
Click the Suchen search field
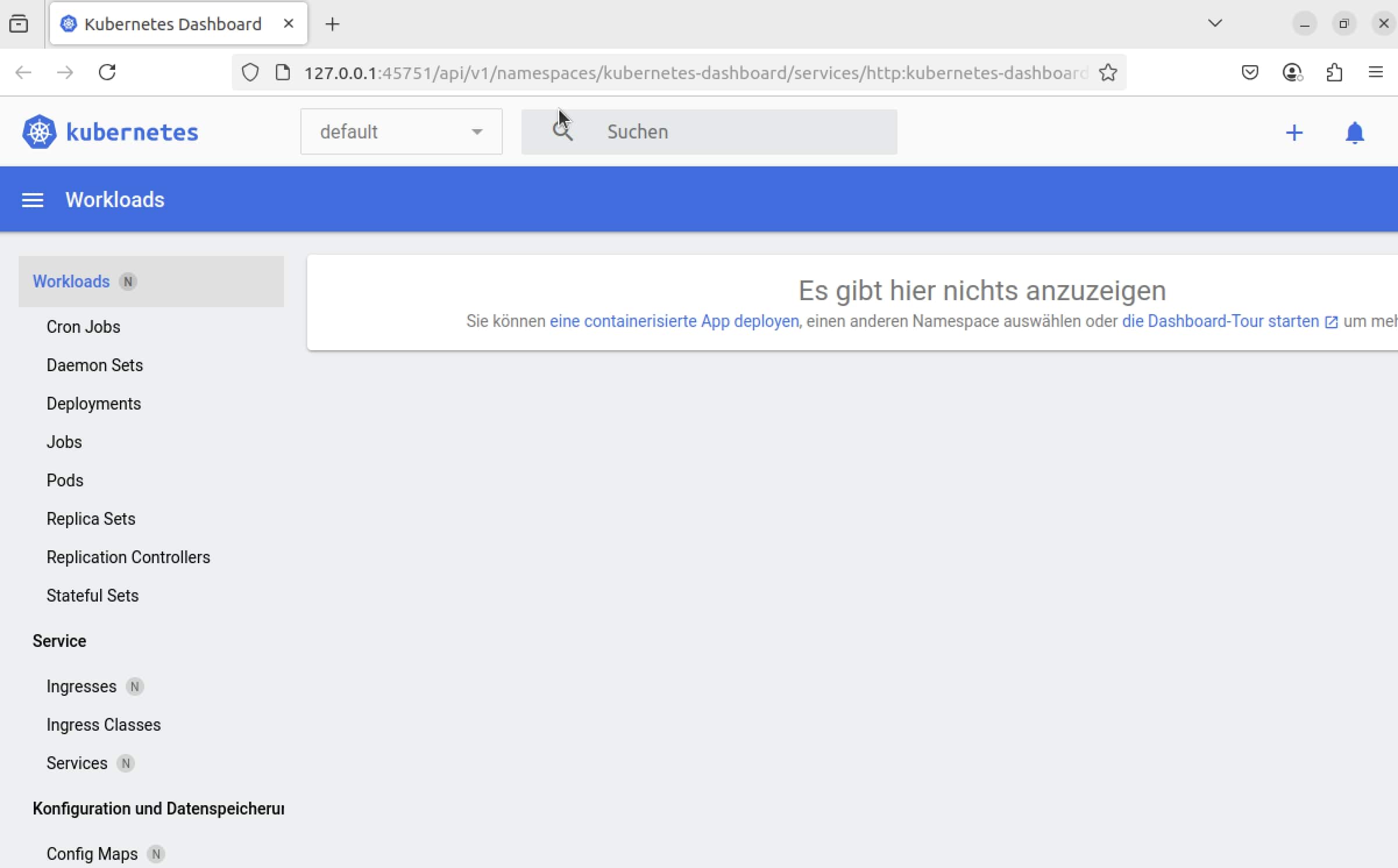709,132
